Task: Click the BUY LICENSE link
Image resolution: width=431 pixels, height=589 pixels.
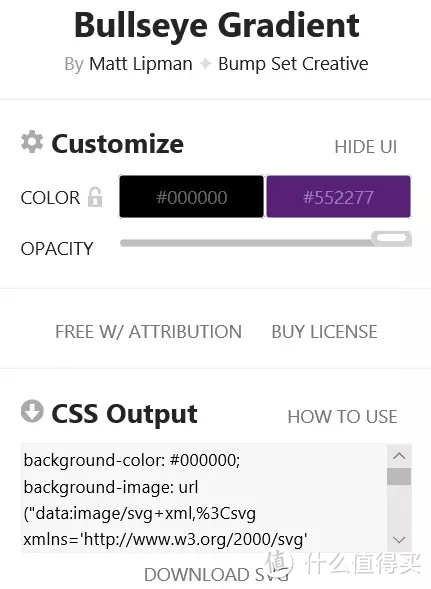Action: pos(324,332)
